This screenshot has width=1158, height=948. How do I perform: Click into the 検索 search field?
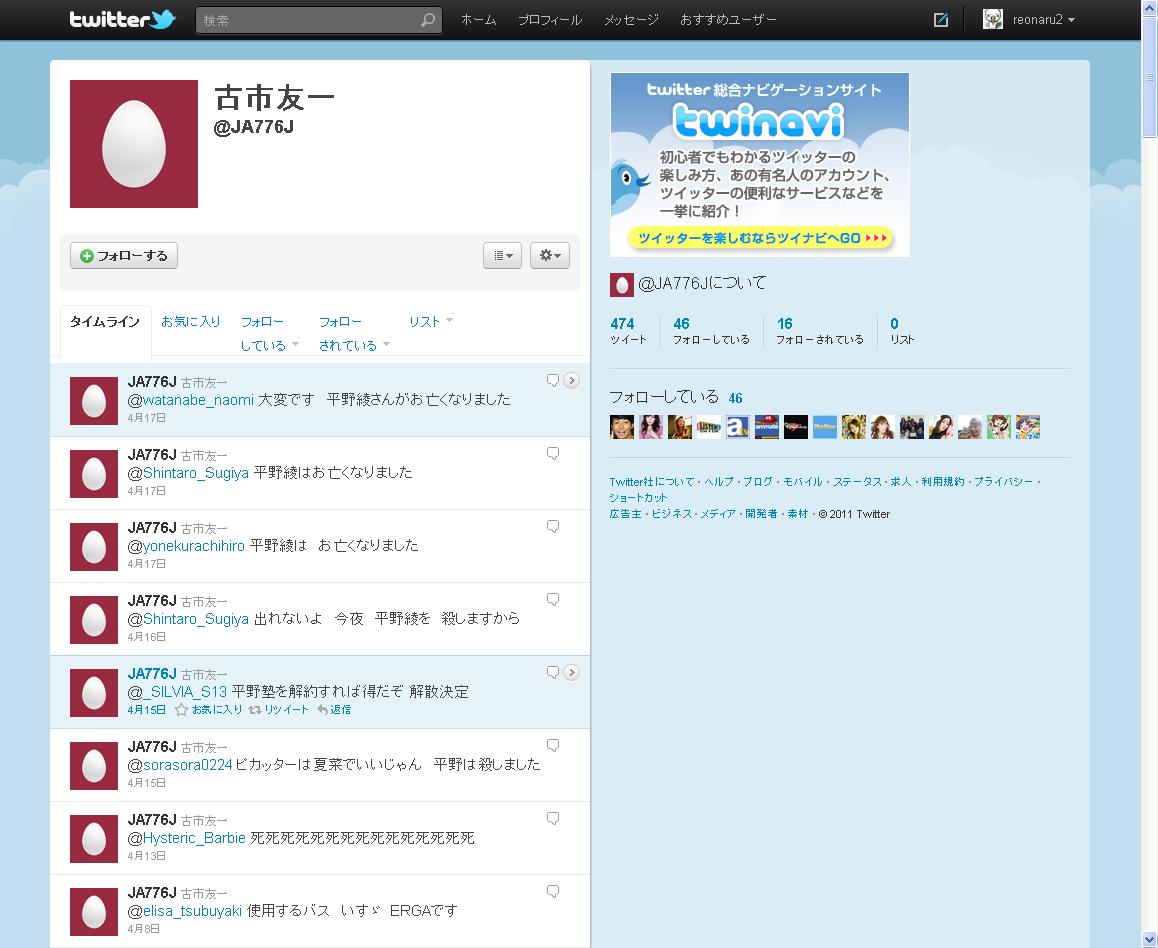310,20
